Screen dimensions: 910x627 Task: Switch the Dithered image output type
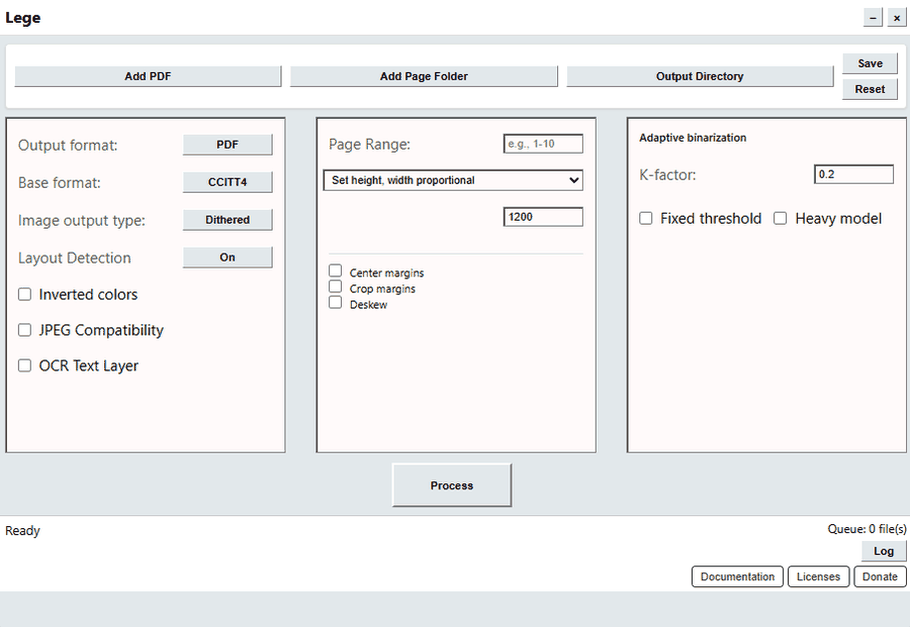tap(227, 220)
